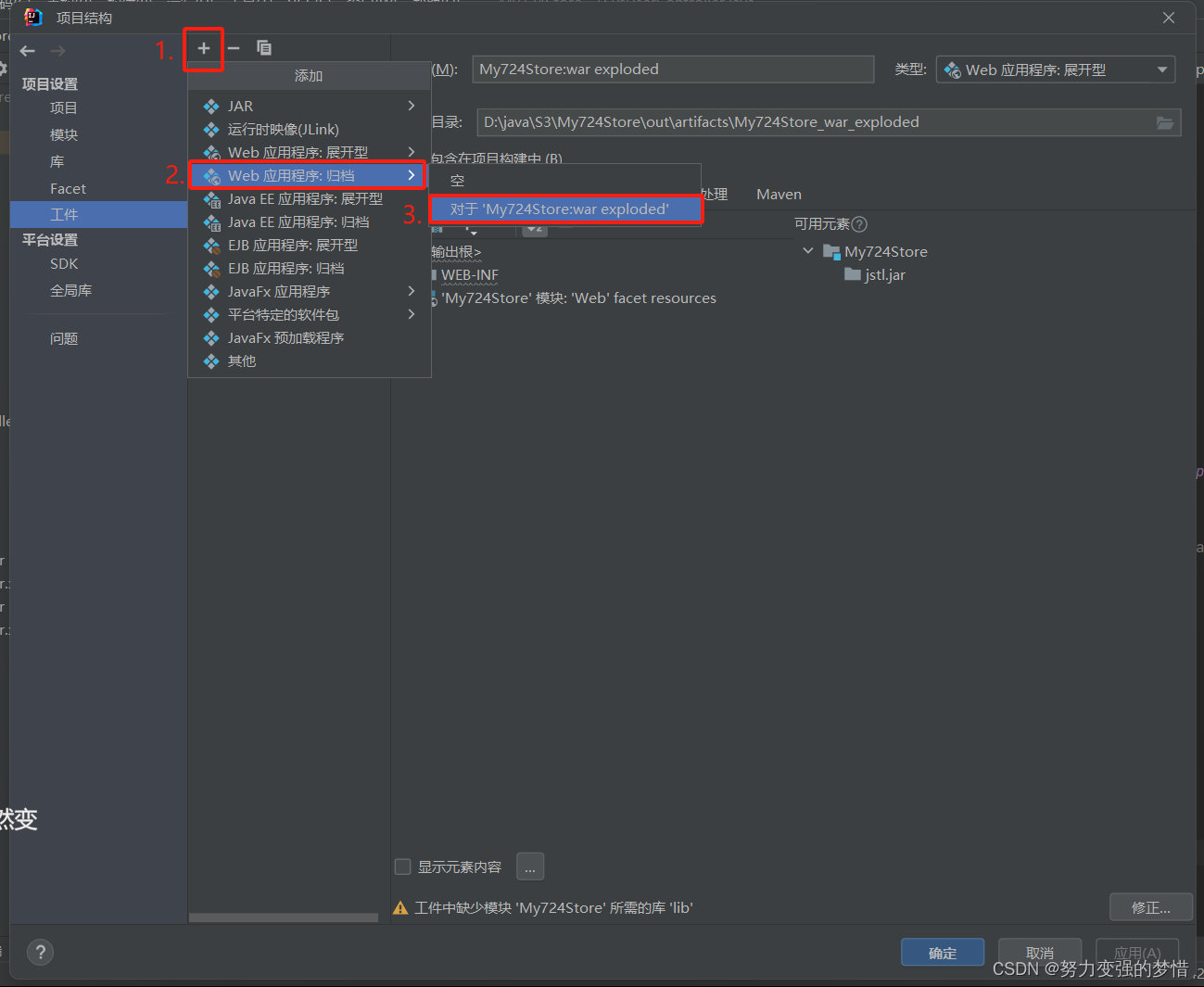Viewport: 1204px width, 987px height.
Task: Close the 项目结构 dialog
Action: 1169,18
